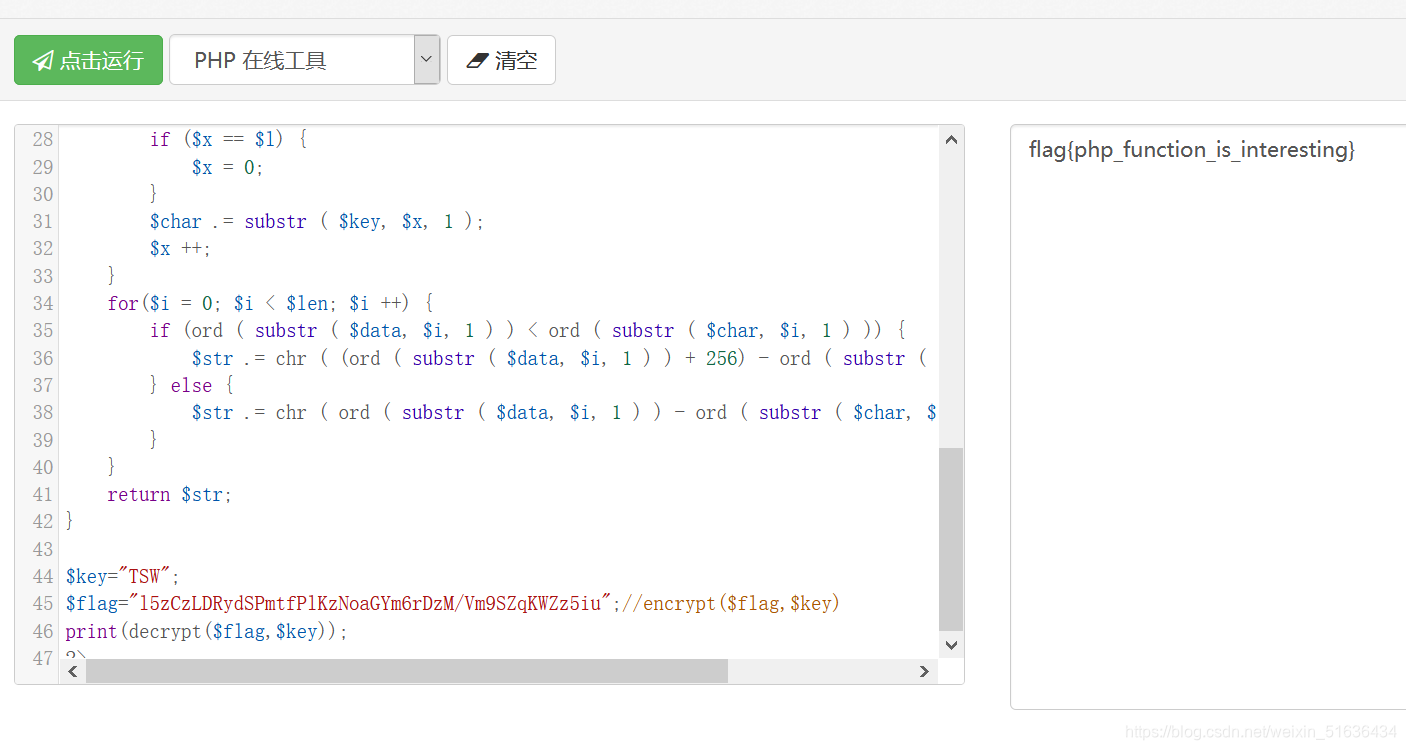Click the 清空 clear button

click(x=501, y=60)
